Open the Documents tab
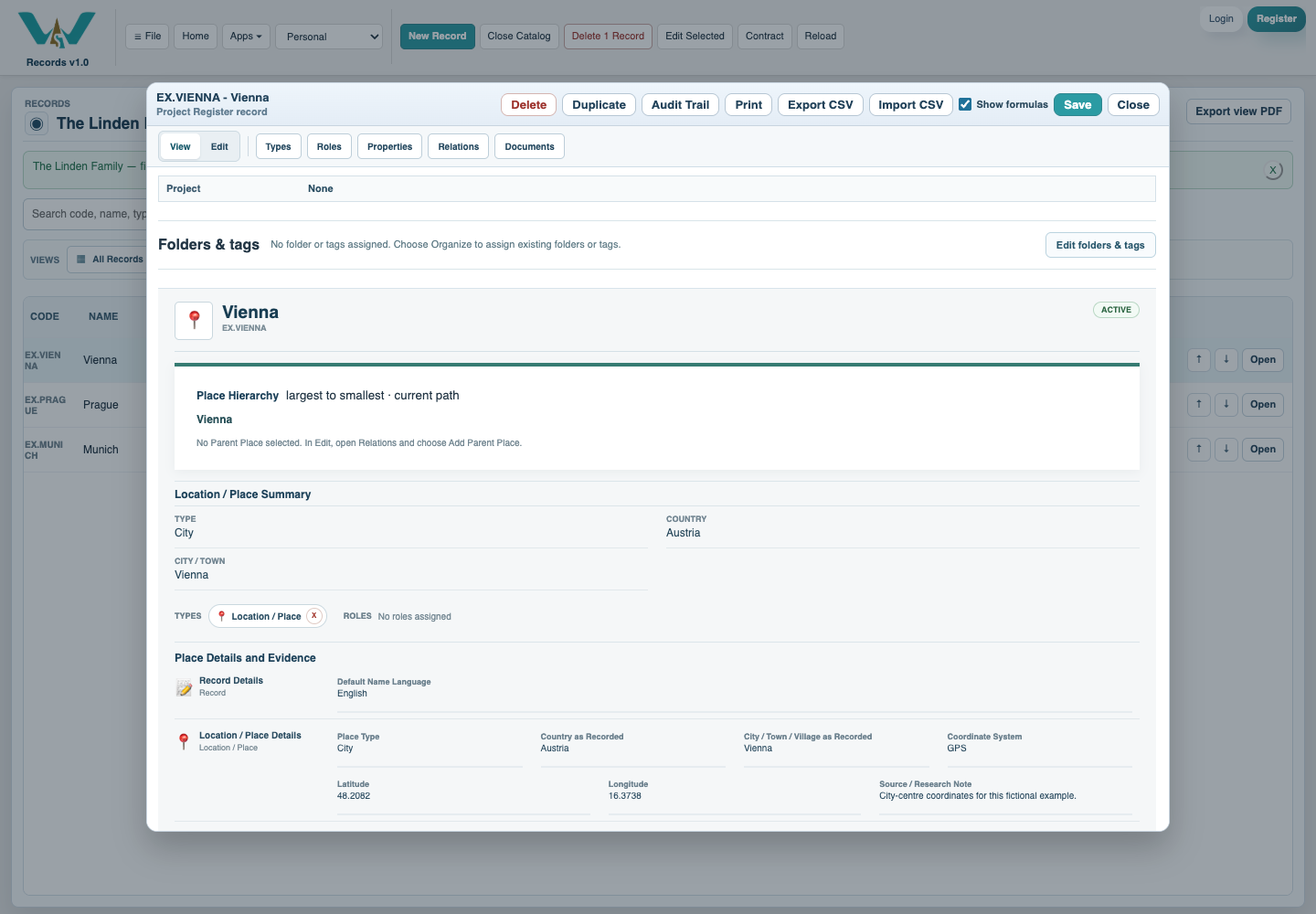Screen dimensions: 1316x914 [530, 146]
